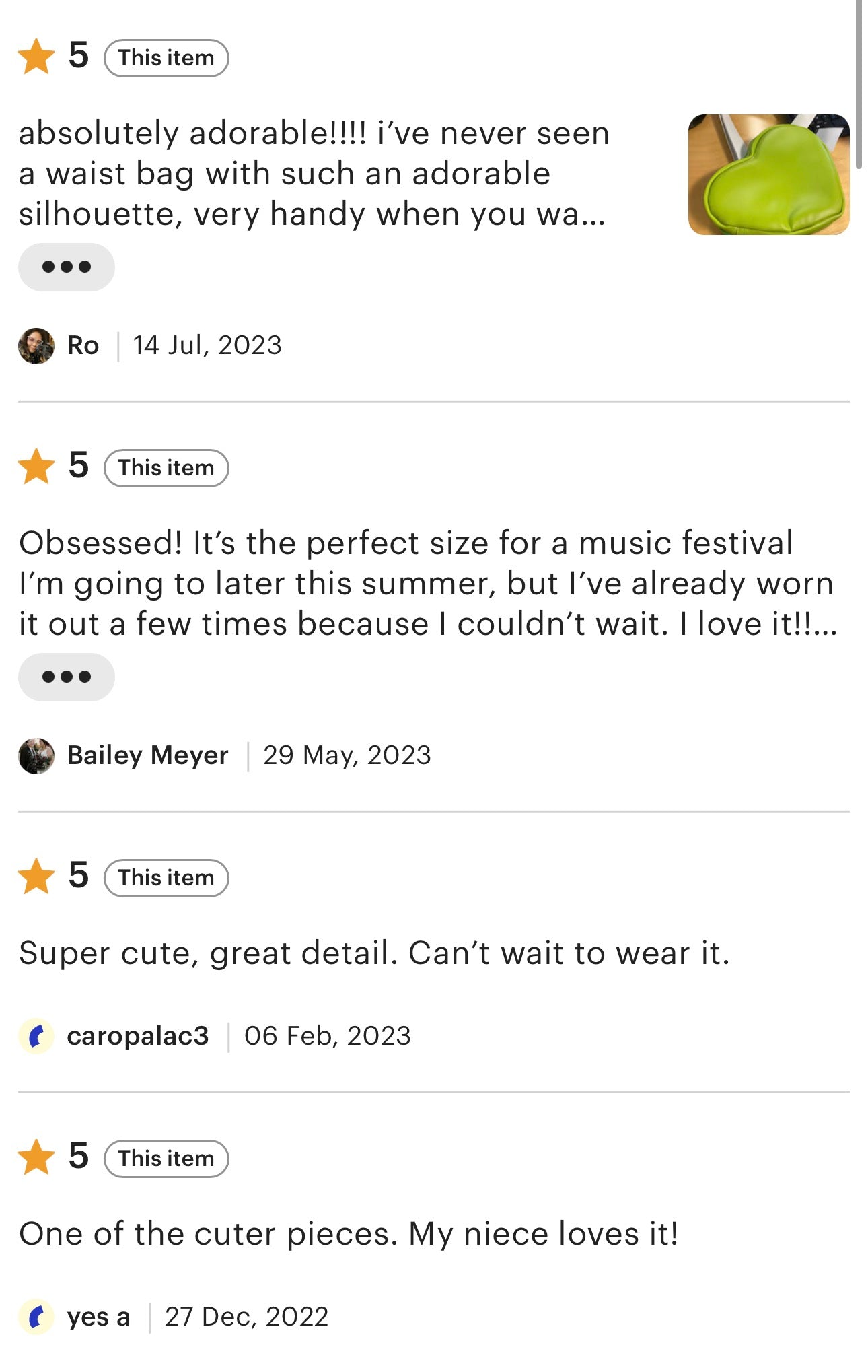Image resolution: width=868 pixels, height=1372 pixels.
Task: Expand the full 'absolutely adorable' review text
Action: (66, 267)
